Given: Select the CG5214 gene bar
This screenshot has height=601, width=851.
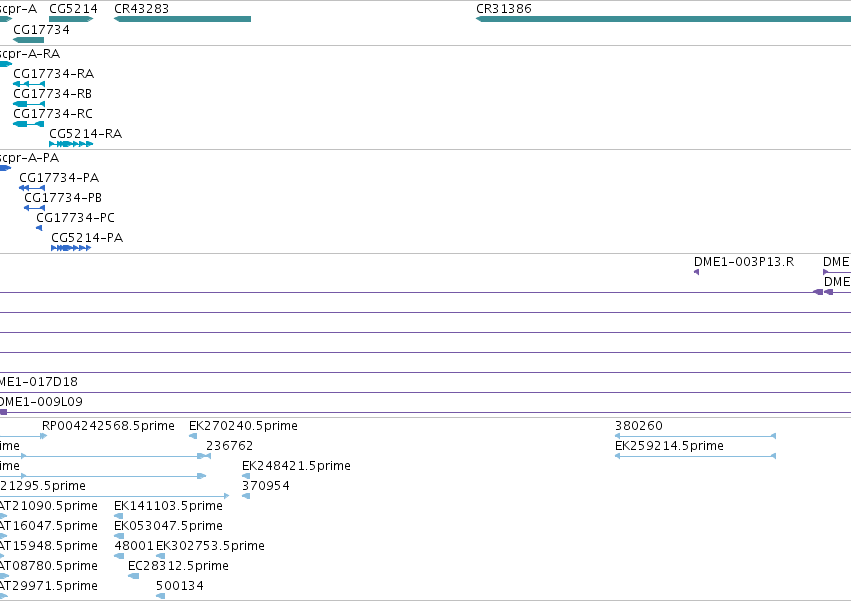Looking at the screenshot, I should [x=71, y=19].
